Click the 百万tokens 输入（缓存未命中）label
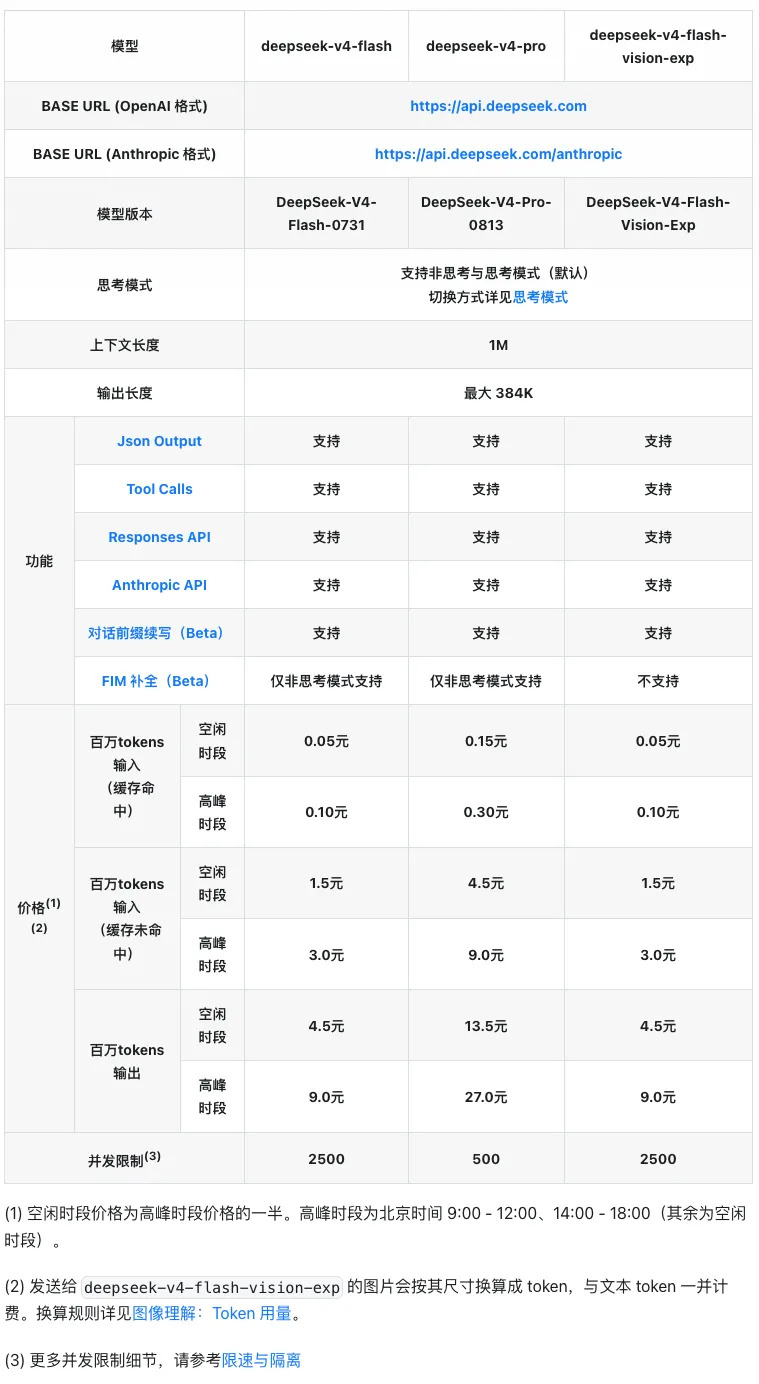This screenshot has height=1384, width=759. point(127,918)
